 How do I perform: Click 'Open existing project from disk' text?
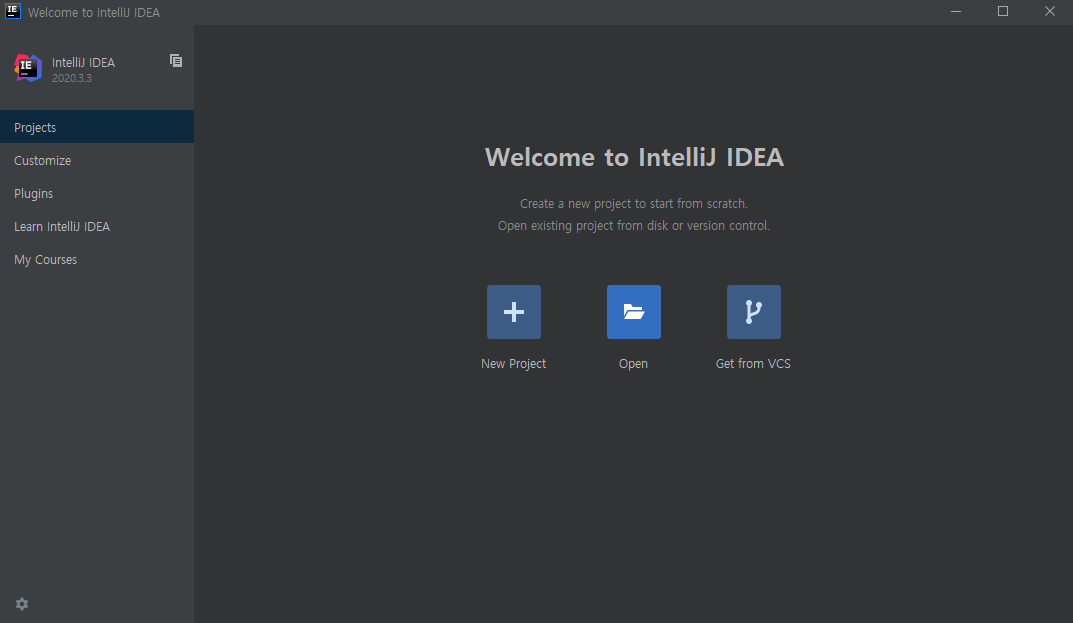coord(634,226)
